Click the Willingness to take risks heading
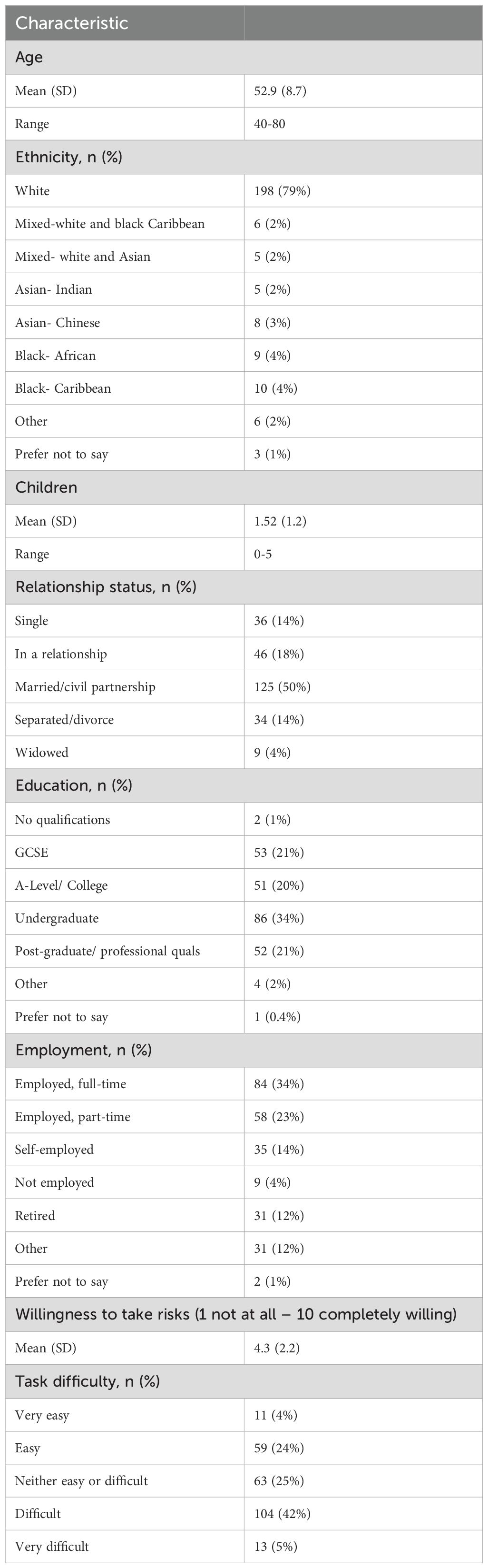Image resolution: width=488 pixels, height=1568 pixels. 235,1314
